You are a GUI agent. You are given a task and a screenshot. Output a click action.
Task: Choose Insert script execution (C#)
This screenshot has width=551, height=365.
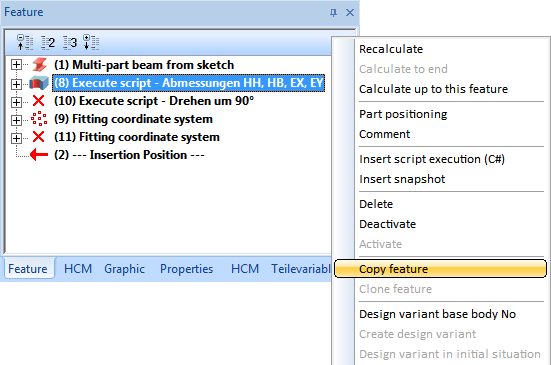point(432,159)
